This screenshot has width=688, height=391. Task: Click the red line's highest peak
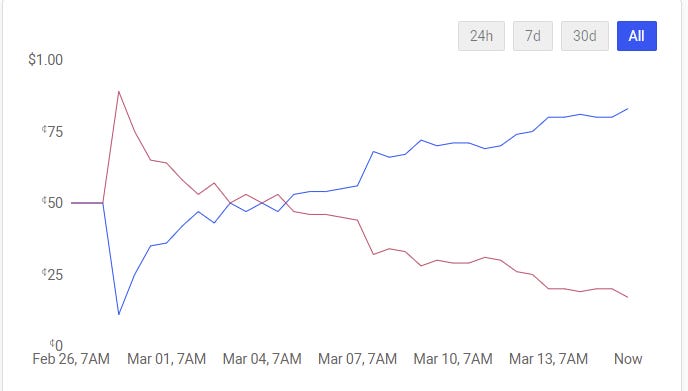[118, 91]
